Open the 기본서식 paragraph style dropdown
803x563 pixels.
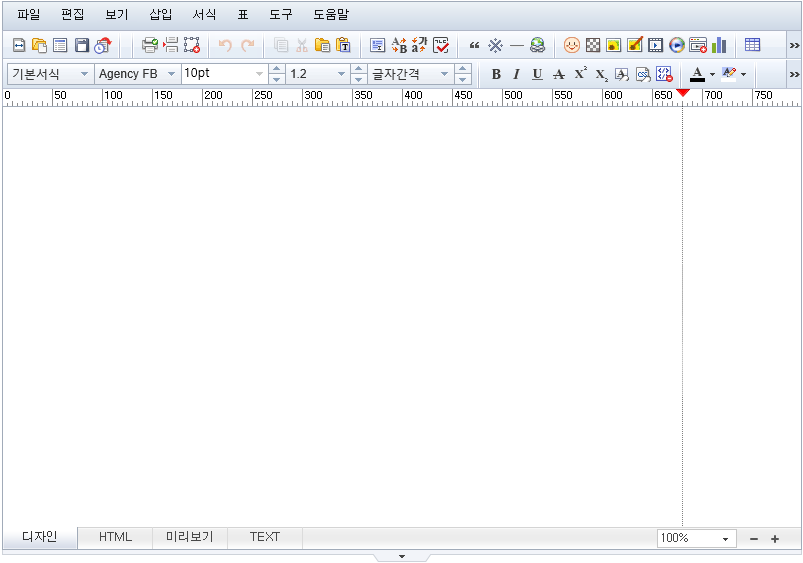(x=50, y=74)
